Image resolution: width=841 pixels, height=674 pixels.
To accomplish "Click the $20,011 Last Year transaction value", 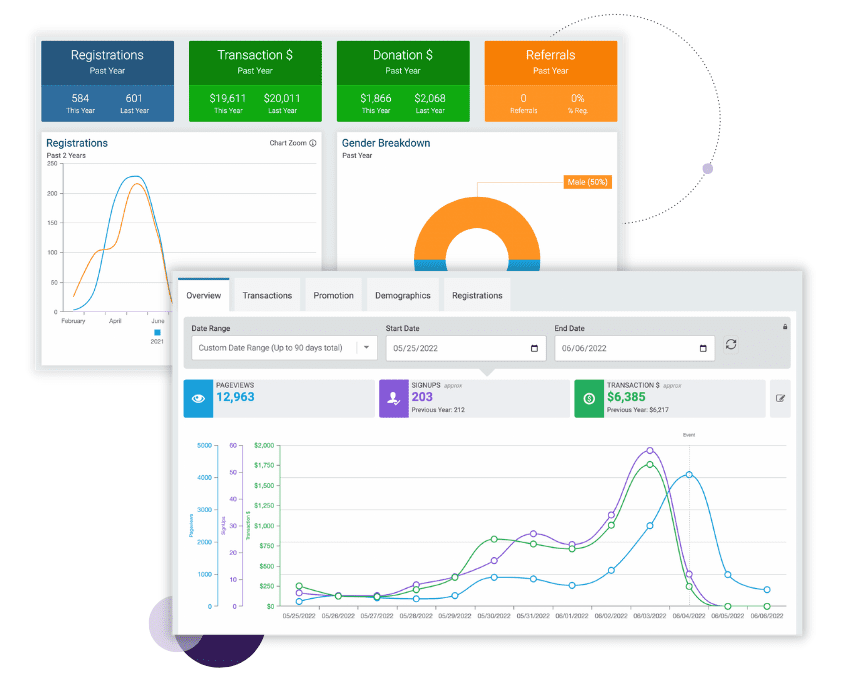I will 282,99.
